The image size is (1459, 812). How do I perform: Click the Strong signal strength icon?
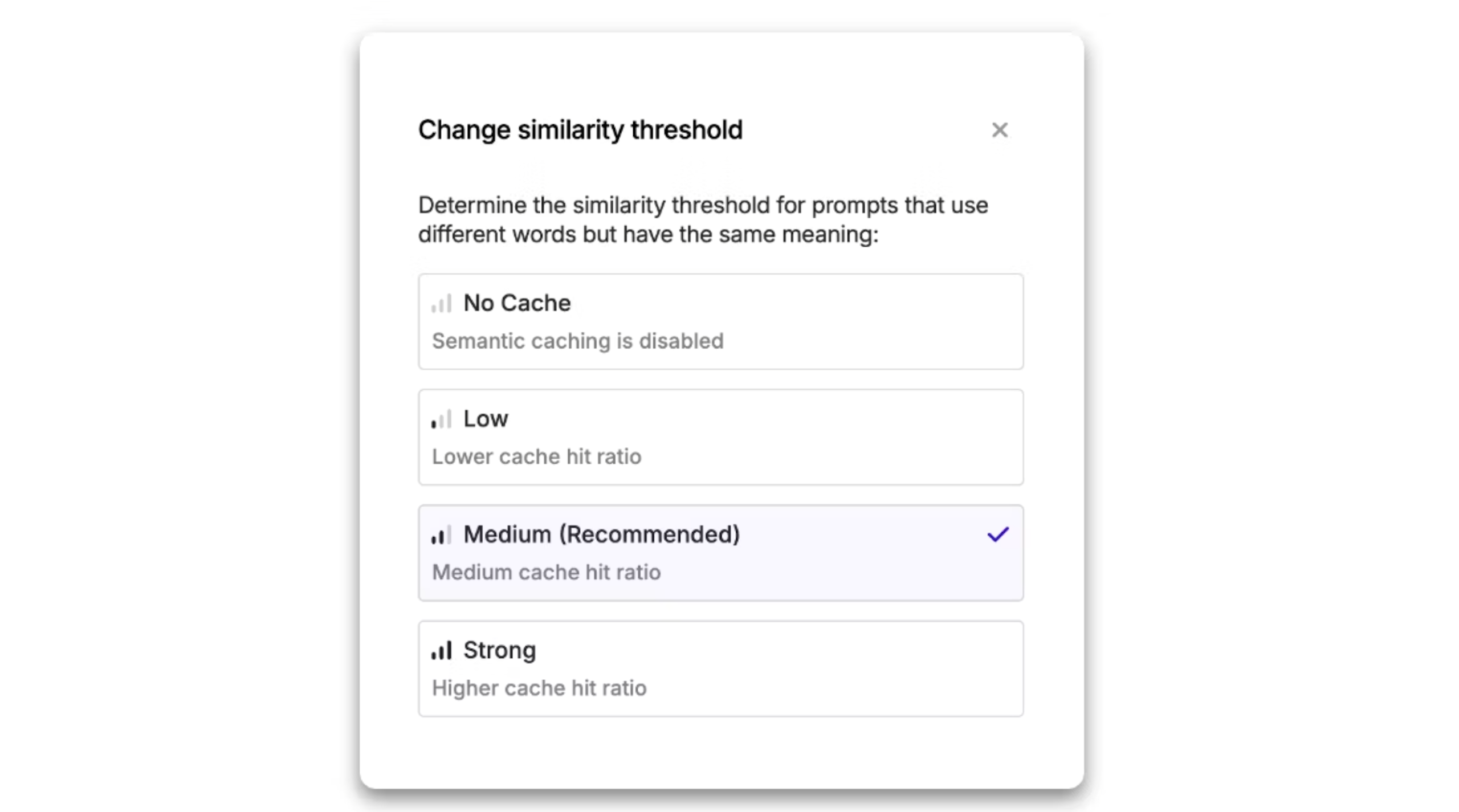tap(441, 650)
